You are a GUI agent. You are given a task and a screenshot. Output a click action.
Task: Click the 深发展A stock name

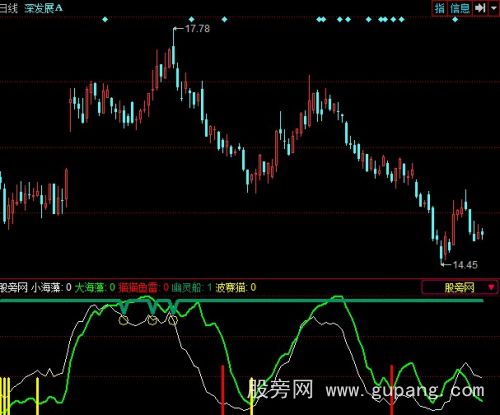pyautogui.click(x=43, y=8)
